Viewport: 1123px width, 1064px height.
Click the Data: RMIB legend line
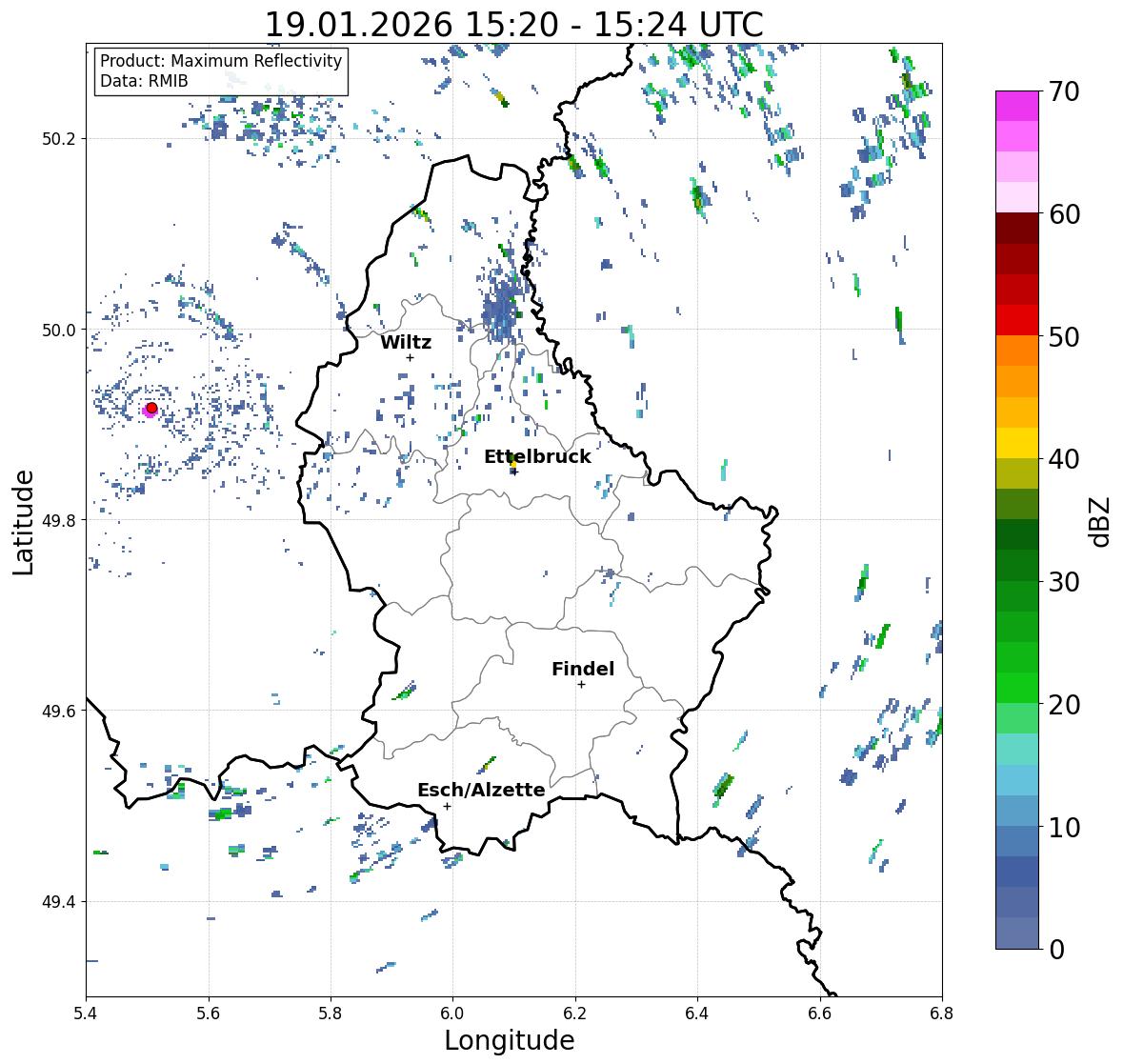tap(144, 81)
